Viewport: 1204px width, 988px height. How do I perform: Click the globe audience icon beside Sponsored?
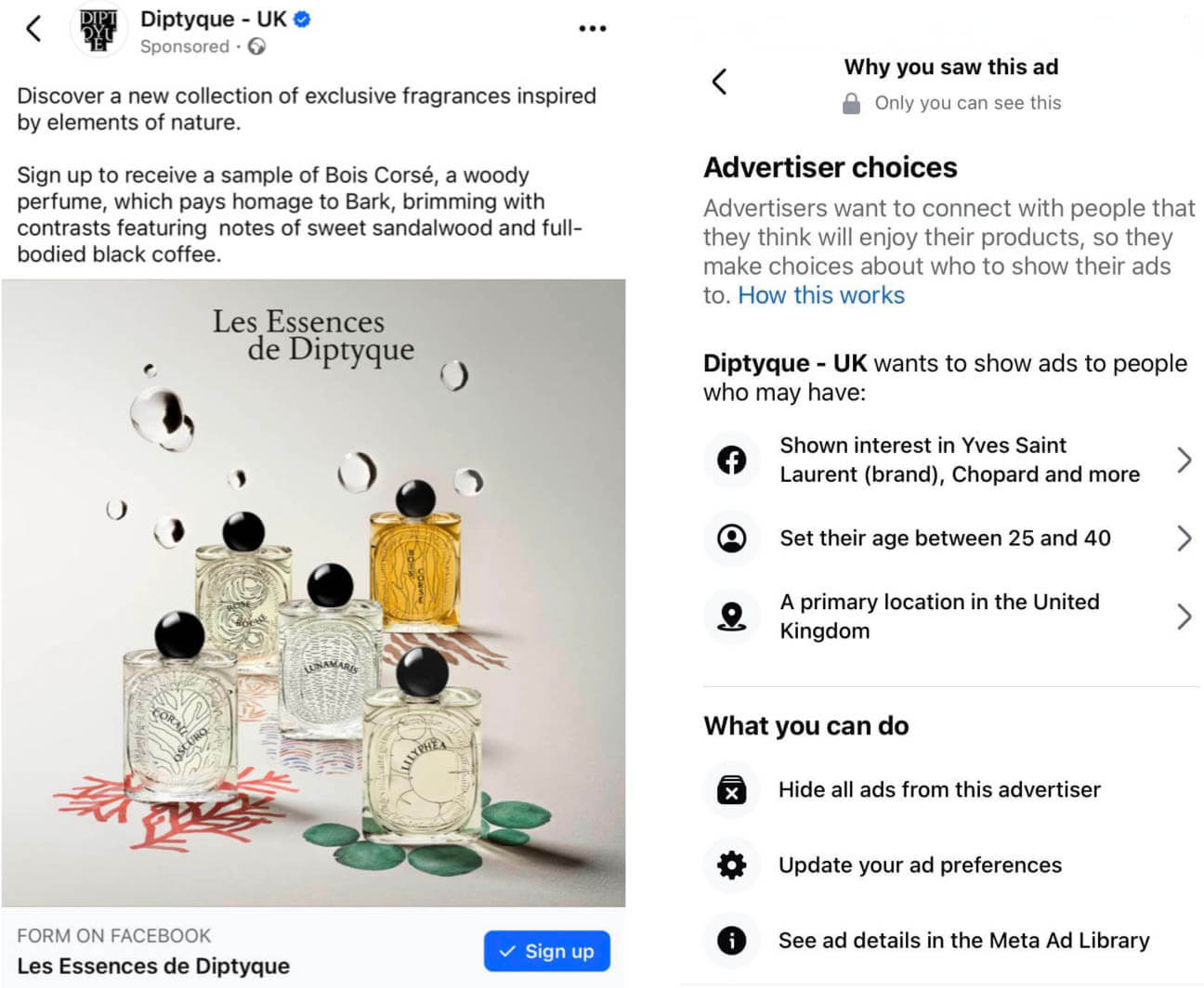click(x=256, y=46)
